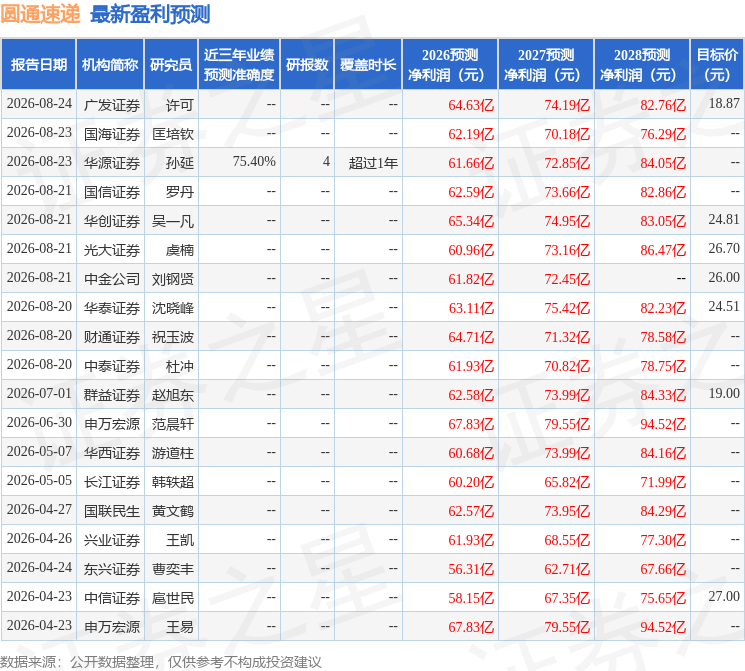Select the 报告日期 column header
The width and height of the screenshot is (745, 671).
pyautogui.click(x=38, y=65)
